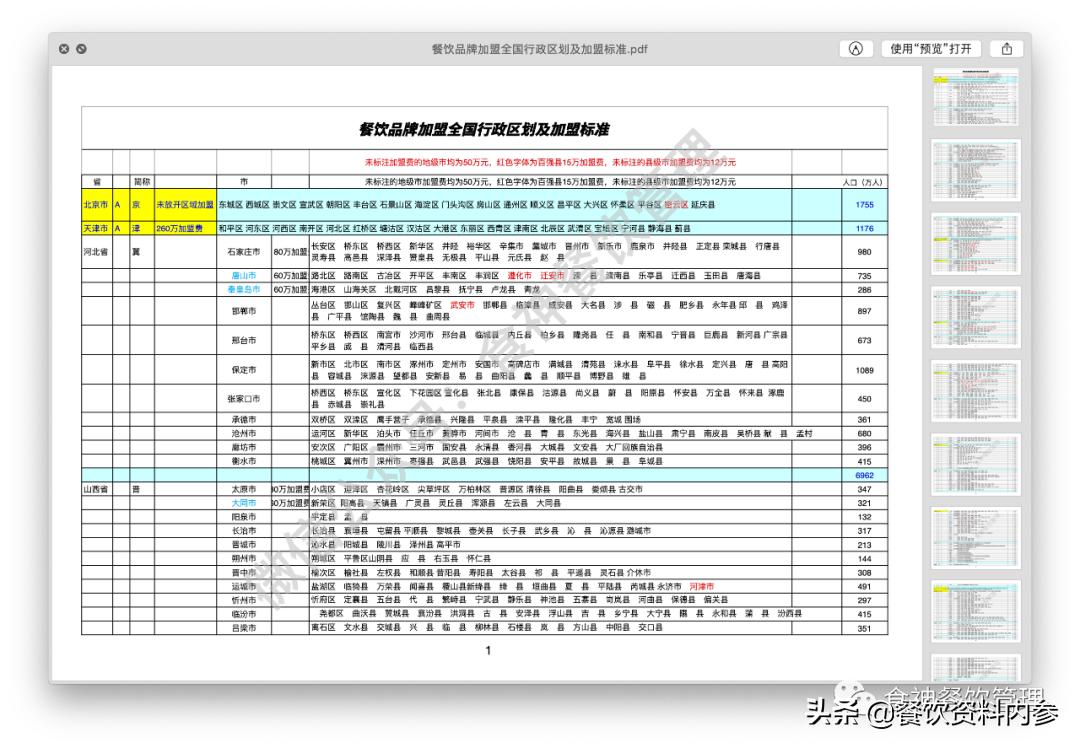Close the PDF preview with the X icon
This screenshot has height=748, width=1080.
[x=64, y=47]
